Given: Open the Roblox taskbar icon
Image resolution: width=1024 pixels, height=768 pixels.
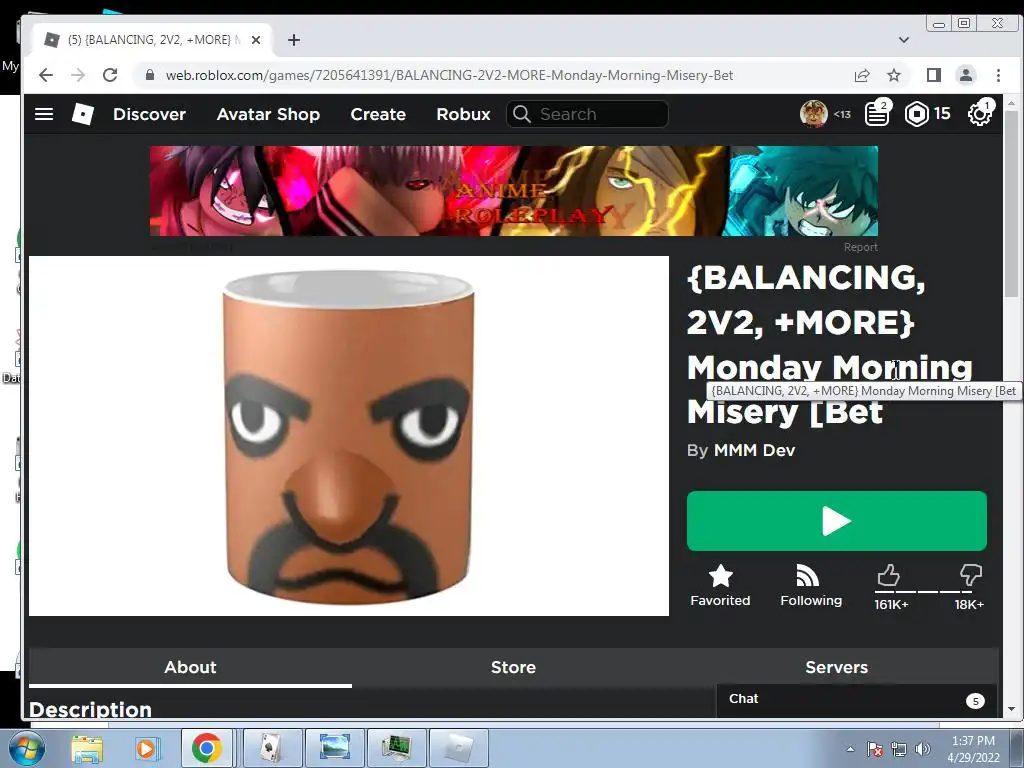Looking at the screenshot, I should pyautogui.click(x=458, y=748).
